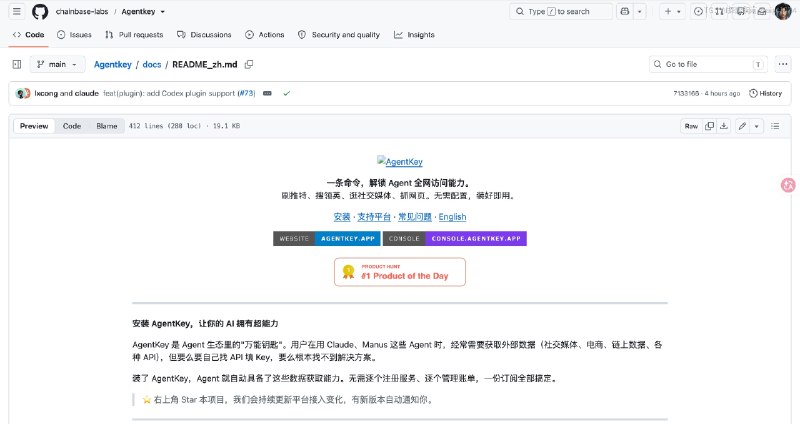Open the main branch selector dropdown
This screenshot has height=424, width=800.
(57, 64)
